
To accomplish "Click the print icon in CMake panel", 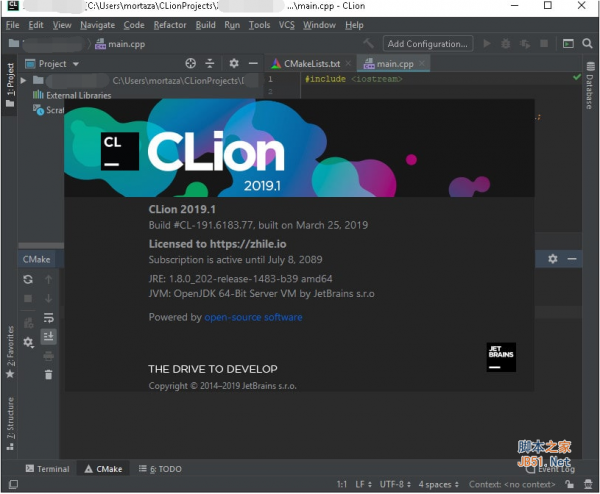I will [49, 356].
